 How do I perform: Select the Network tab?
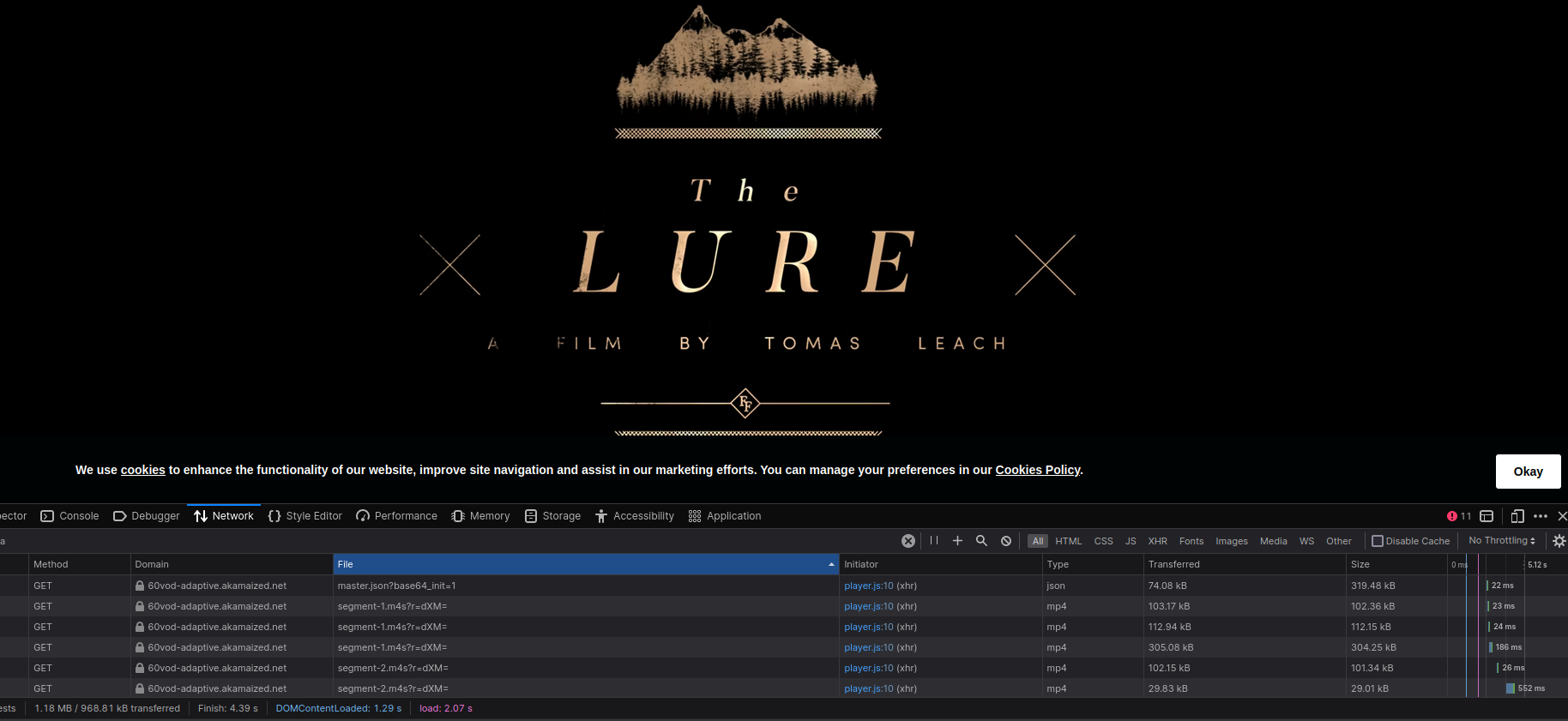coord(224,516)
